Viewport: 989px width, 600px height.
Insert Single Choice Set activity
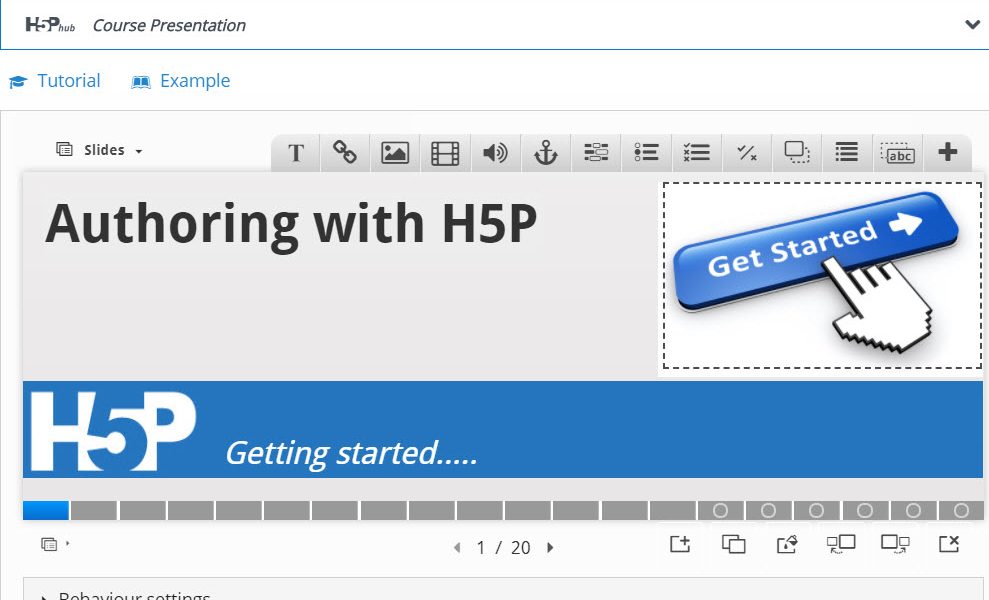tap(647, 153)
